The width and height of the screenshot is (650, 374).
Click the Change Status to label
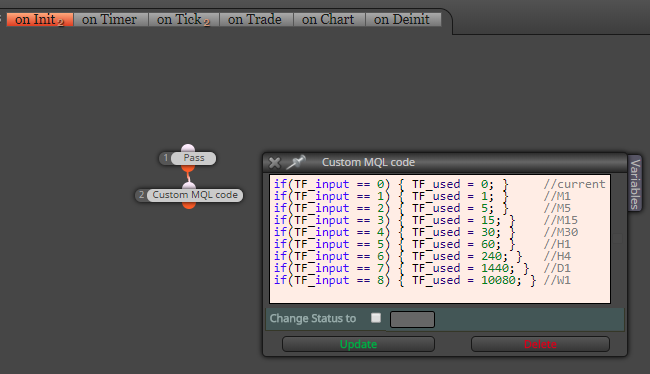[313, 318]
